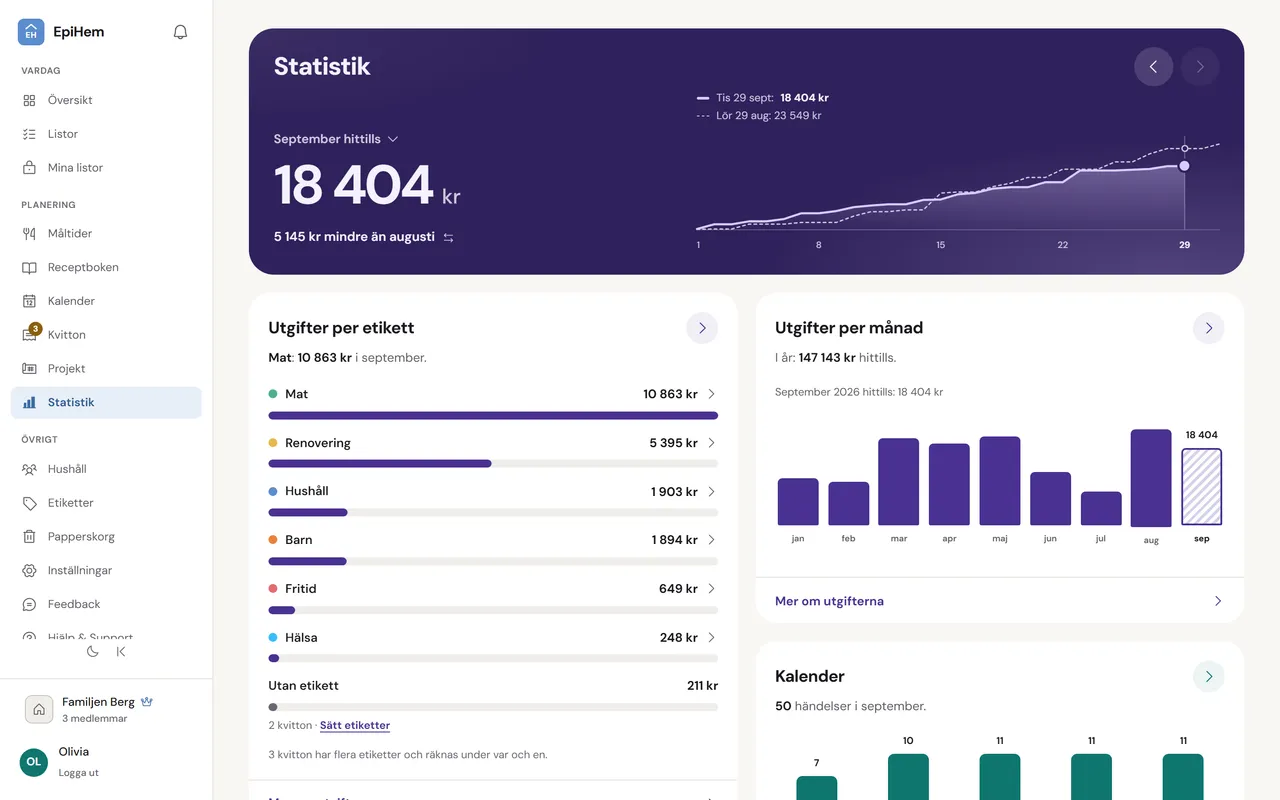This screenshot has width=1280, height=800.
Task: Open Utgifter per månad details arrow
Action: point(1208,328)
